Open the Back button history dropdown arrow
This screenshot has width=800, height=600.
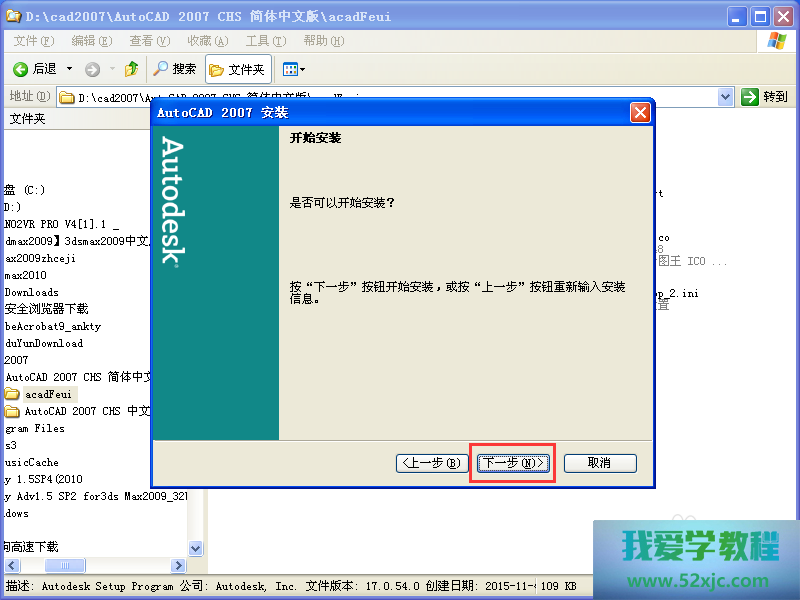point(69,69)
